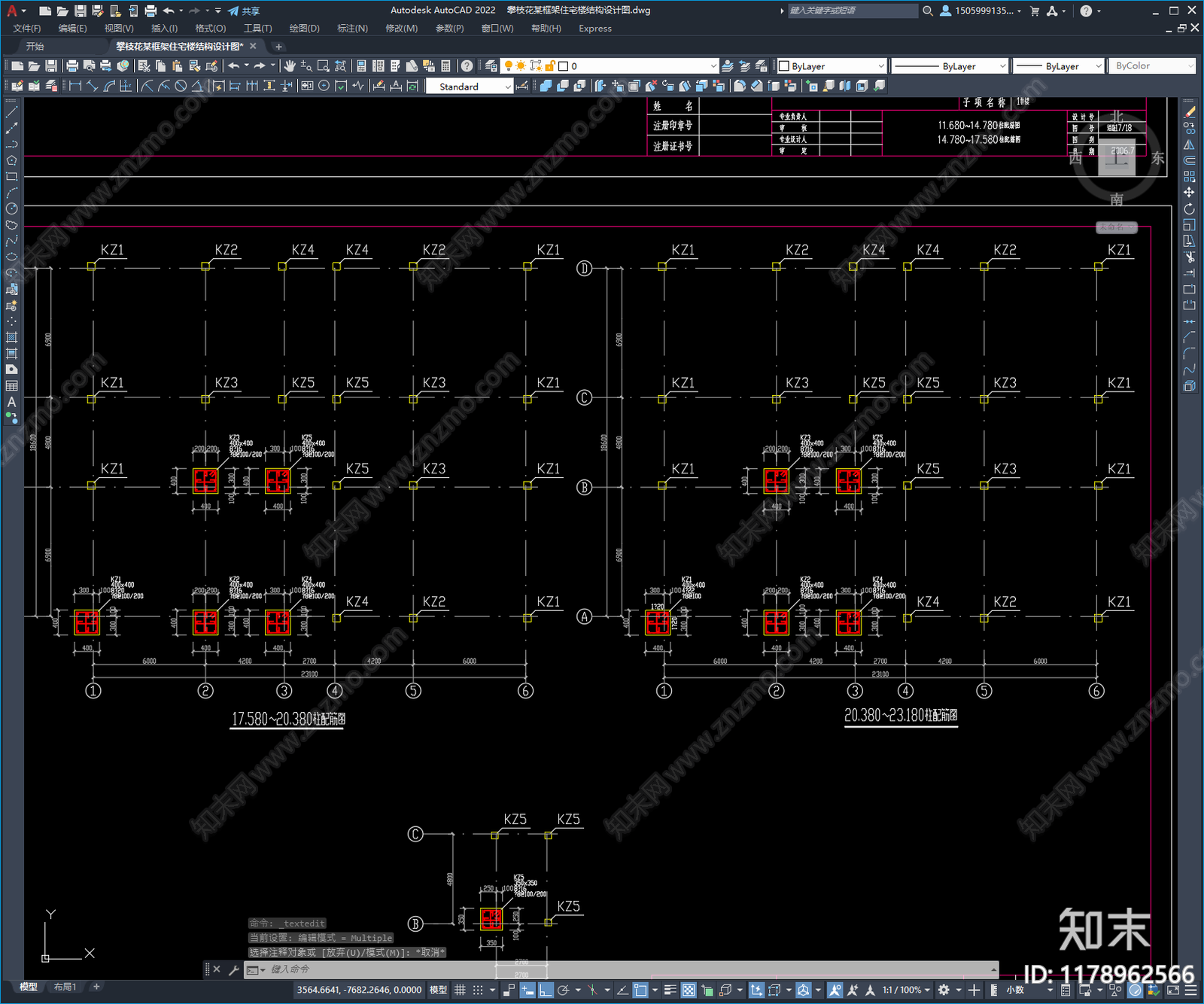This screenshot has height=1004, width=1204.
Task: Switch to the 布局1 layout tab
Action: (65, 987)
